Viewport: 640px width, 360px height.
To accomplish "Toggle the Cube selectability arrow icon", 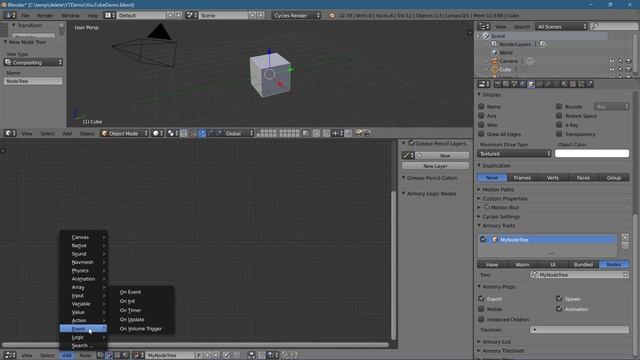I will pos(620,69).
